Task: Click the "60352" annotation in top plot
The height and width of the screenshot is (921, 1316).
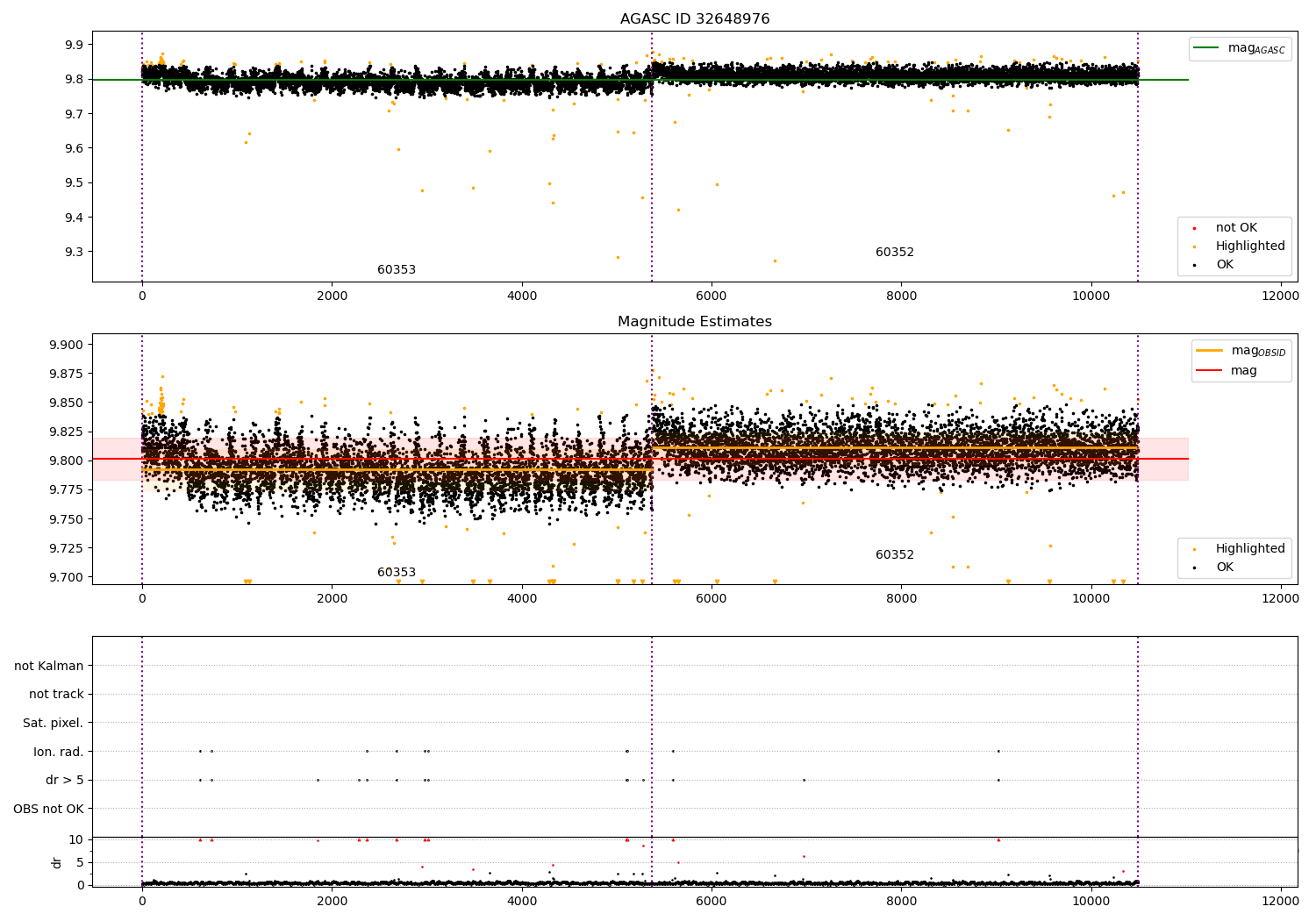Action: pos(895,253)
